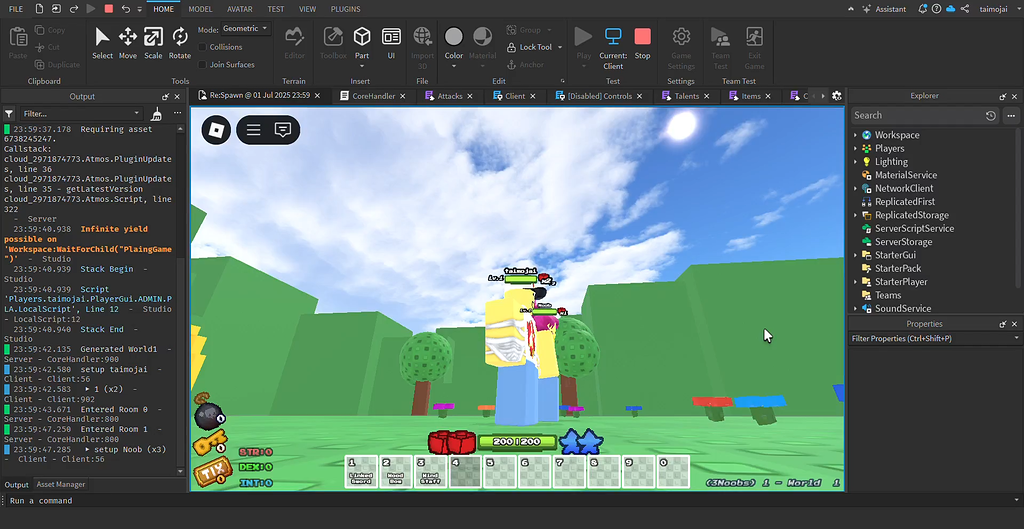This screenshot has width=1024, height=529.
Task: Click the cloud sync status icon
Action: (950, 9)
